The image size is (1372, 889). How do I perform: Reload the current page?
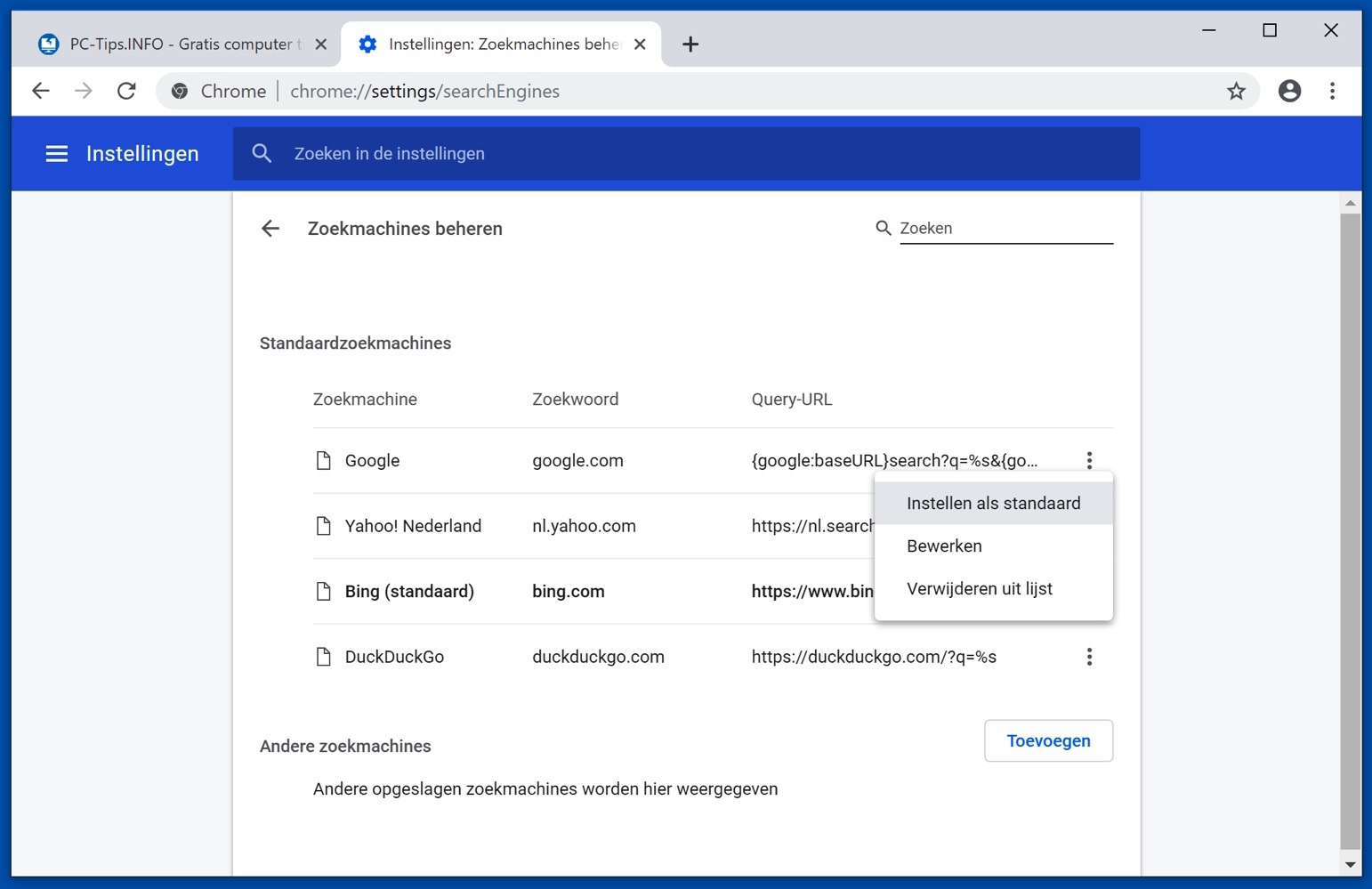pyautogui.click(x=126, y=91)
